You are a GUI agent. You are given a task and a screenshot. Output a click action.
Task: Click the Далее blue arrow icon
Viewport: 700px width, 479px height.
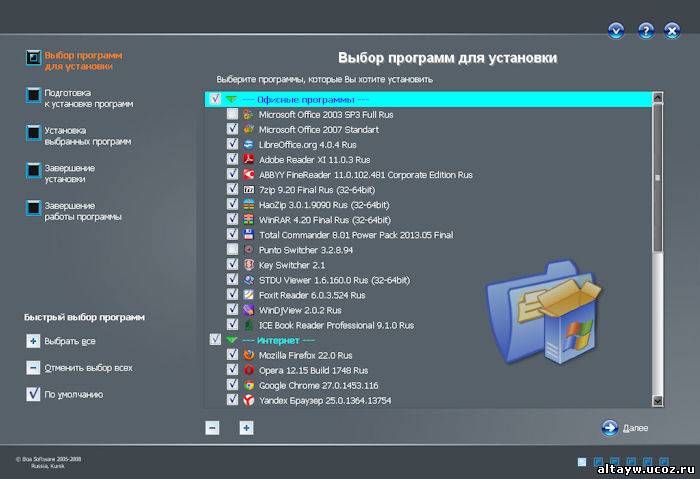click(610, 428)
